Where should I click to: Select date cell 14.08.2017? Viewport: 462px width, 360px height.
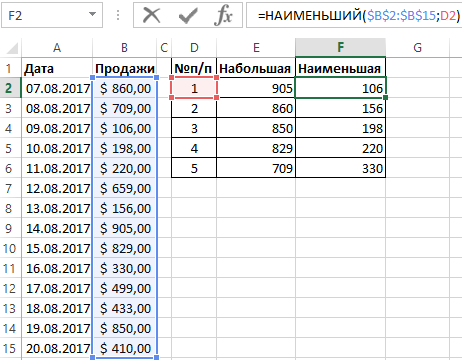click(x=57, y=228)
